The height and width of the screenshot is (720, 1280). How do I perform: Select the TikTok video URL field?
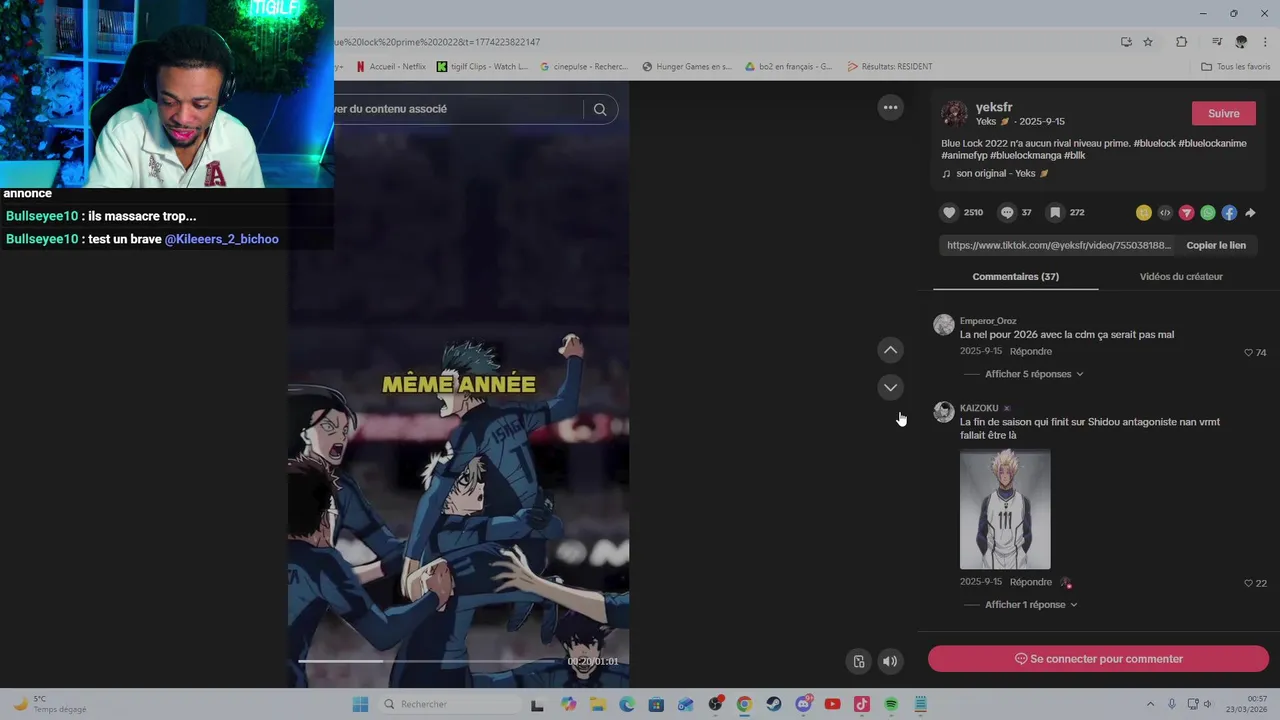[x=1058, y=245]
